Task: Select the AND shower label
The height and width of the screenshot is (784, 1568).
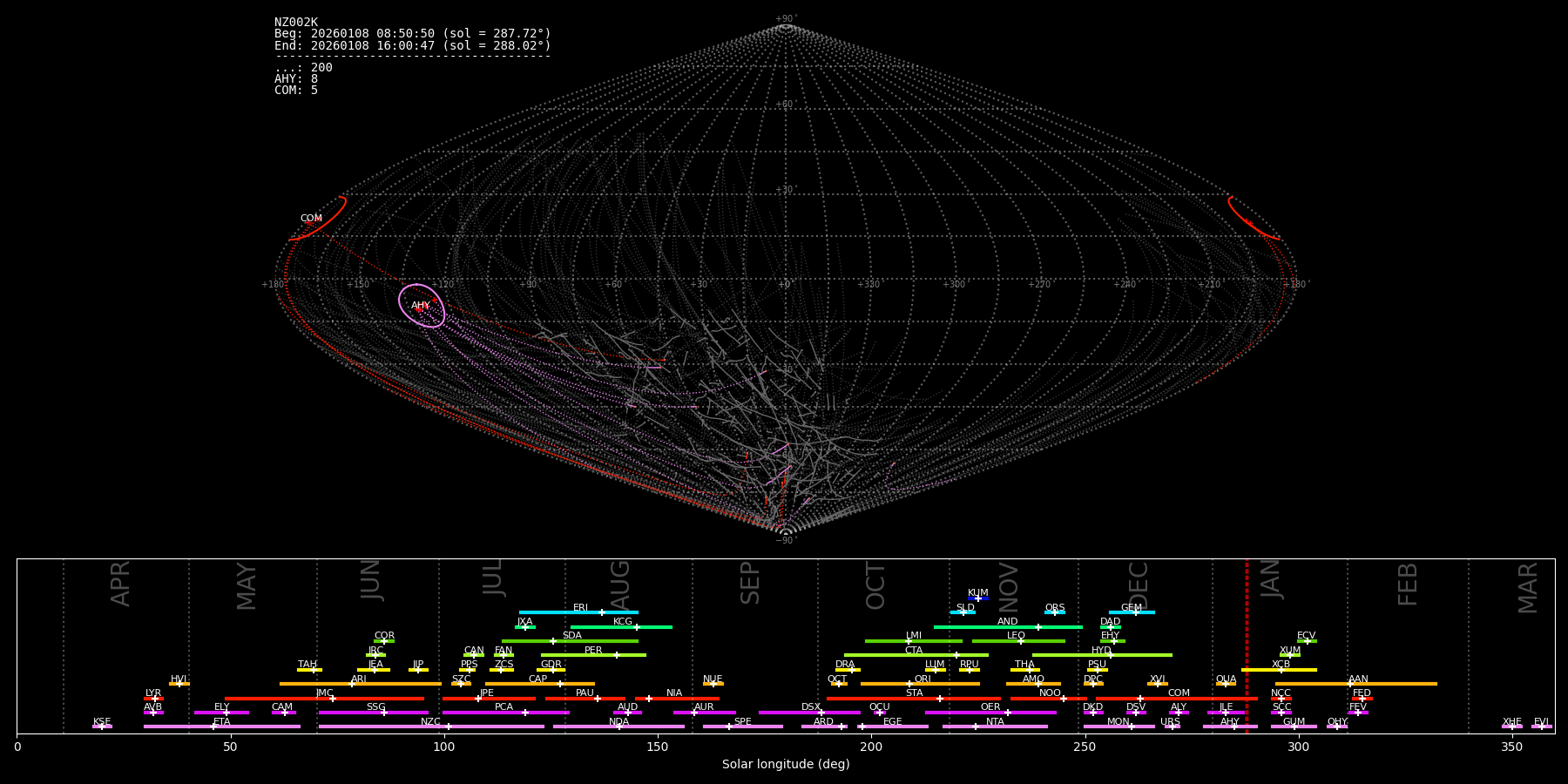Action: tap(1008, 622)
